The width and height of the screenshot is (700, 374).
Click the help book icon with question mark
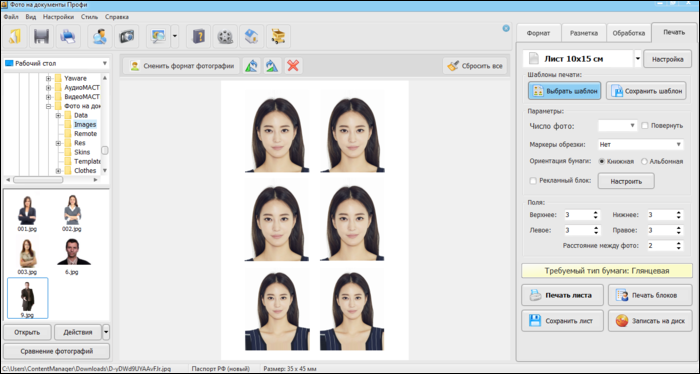click(198, 37)
